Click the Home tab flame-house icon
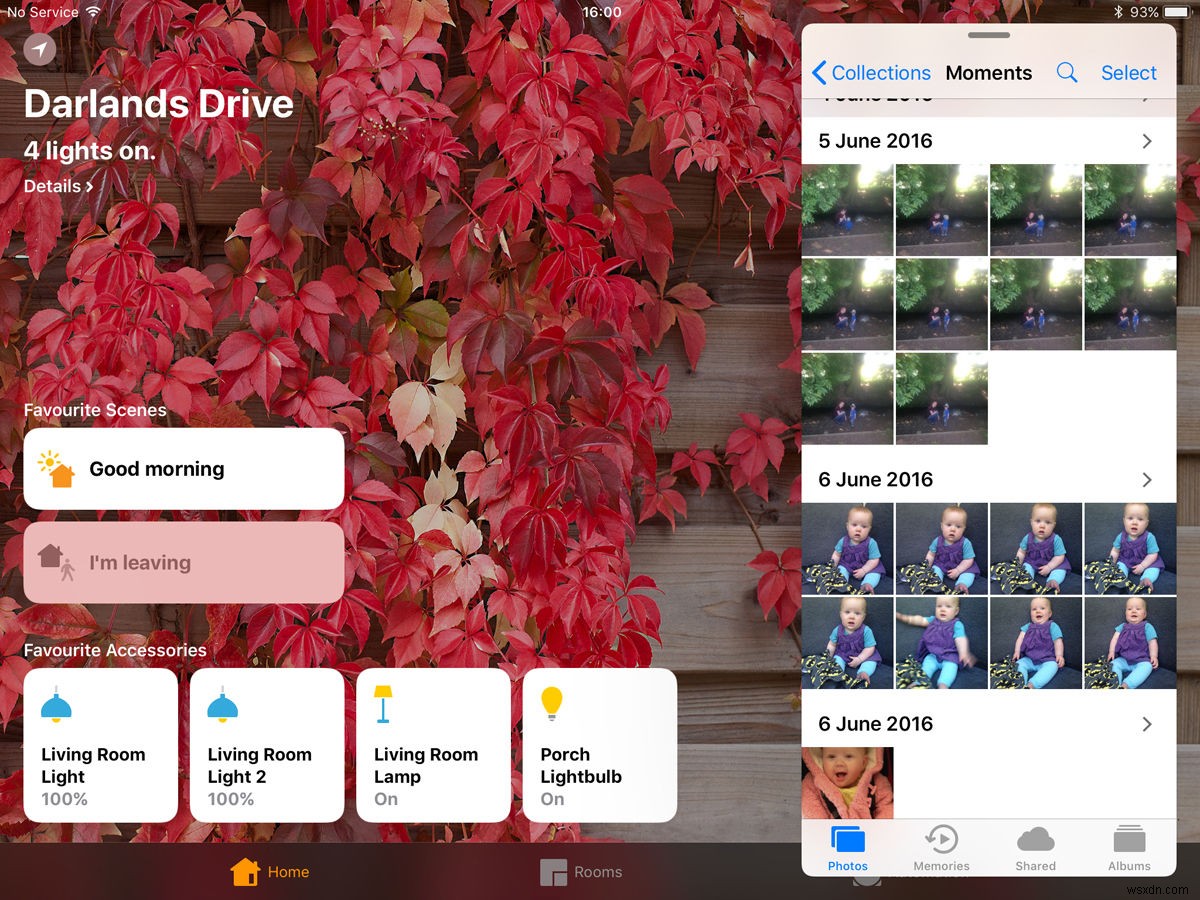 (246, 871)
